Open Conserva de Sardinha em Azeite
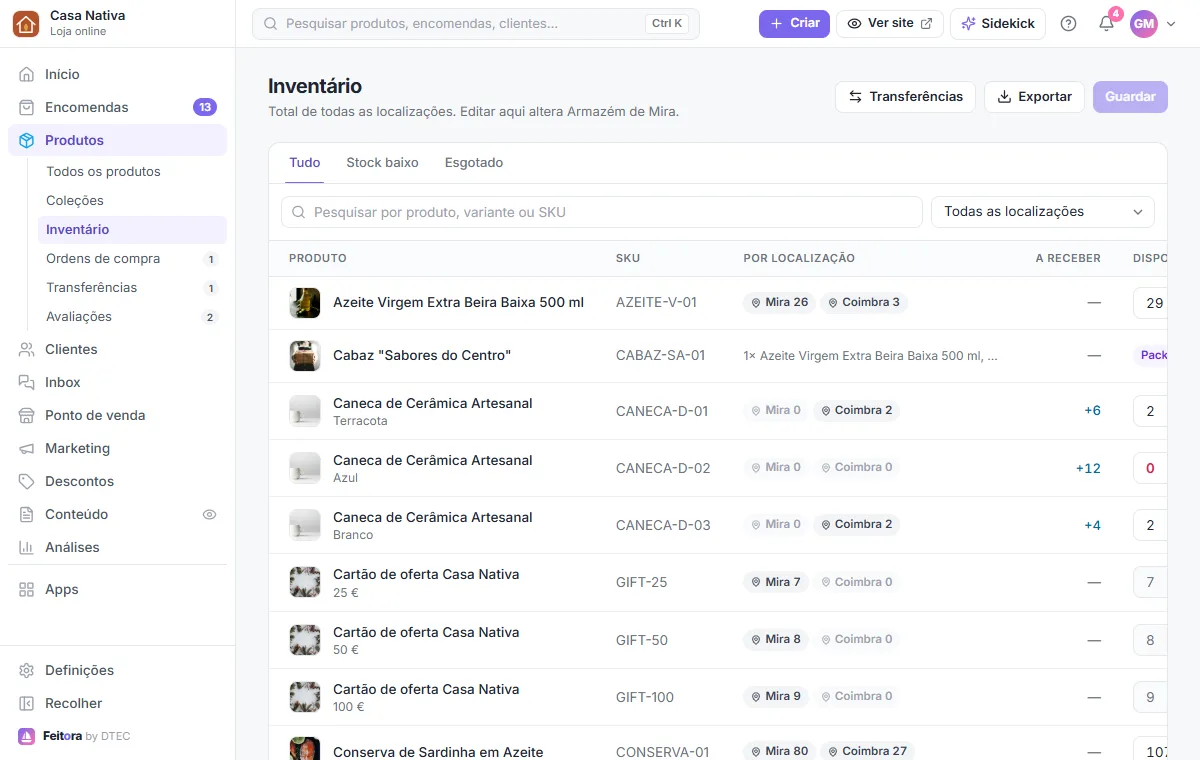 point(438,752)
